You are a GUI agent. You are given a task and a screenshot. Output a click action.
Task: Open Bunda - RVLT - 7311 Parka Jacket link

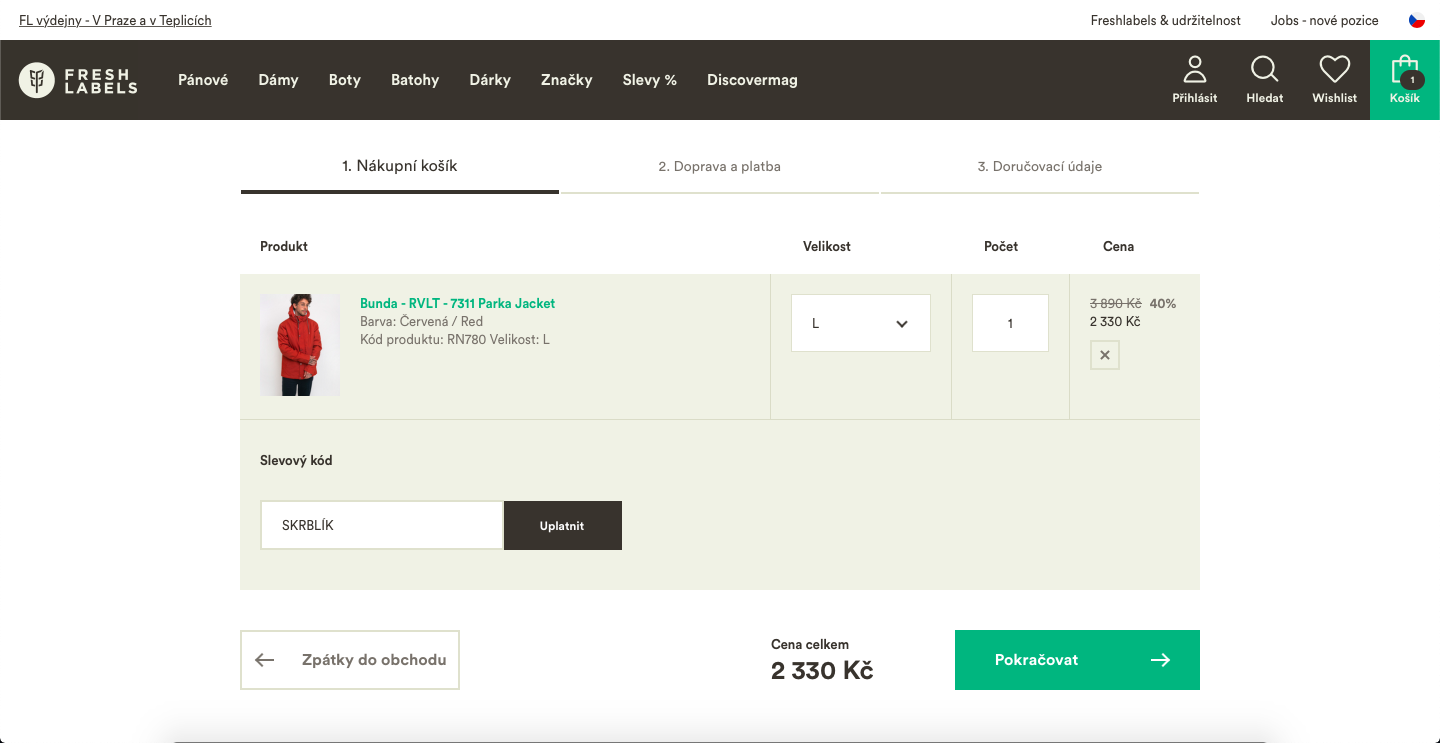click(457, 303)
